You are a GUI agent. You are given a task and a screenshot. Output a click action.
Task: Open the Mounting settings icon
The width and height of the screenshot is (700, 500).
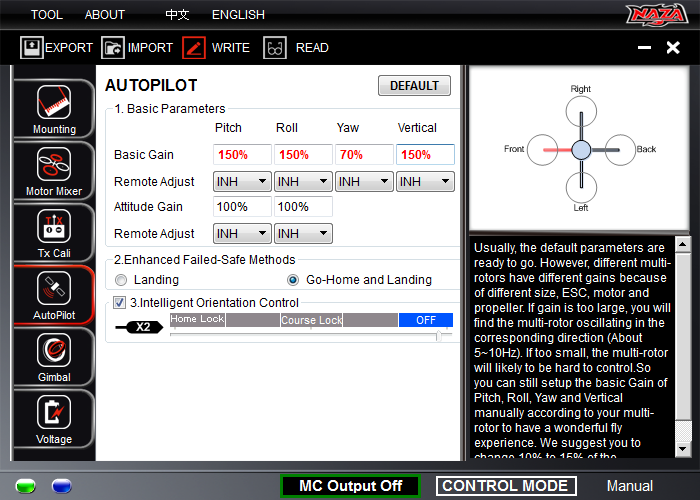coord(54,104)
